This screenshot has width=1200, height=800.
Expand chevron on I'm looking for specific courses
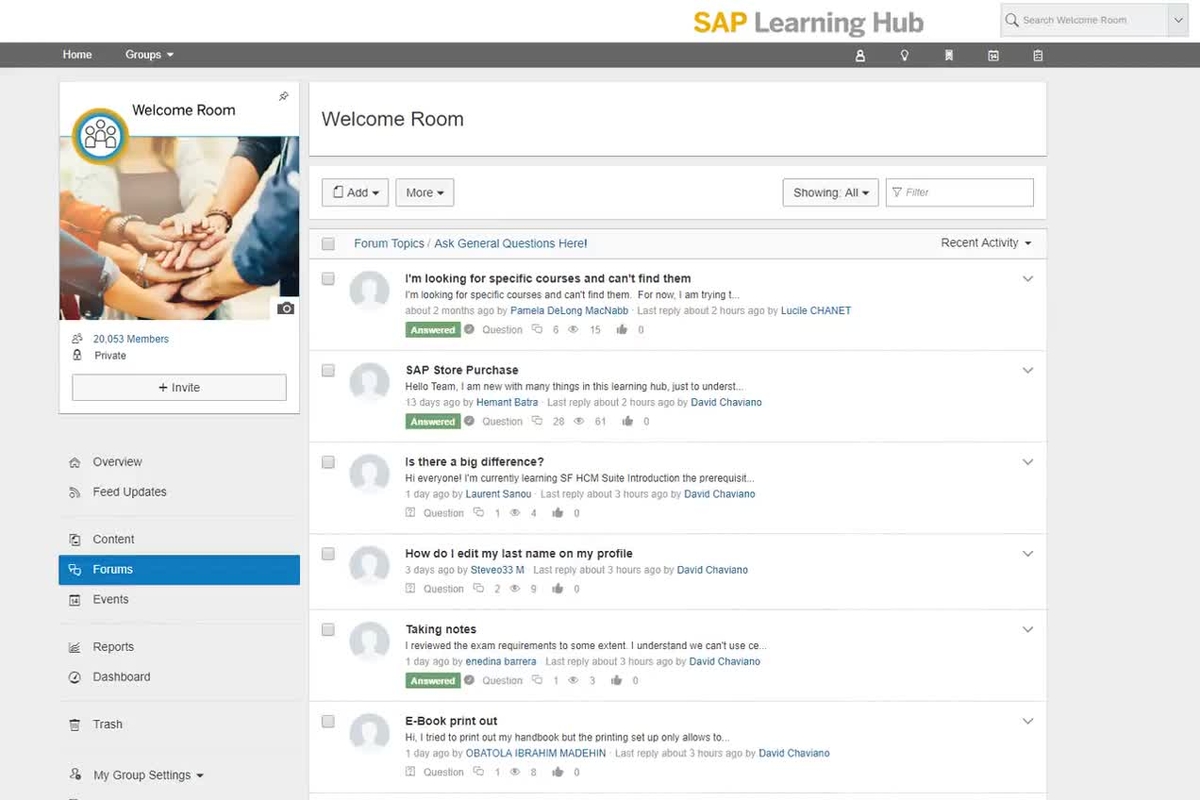click(x=1027, y=279)
